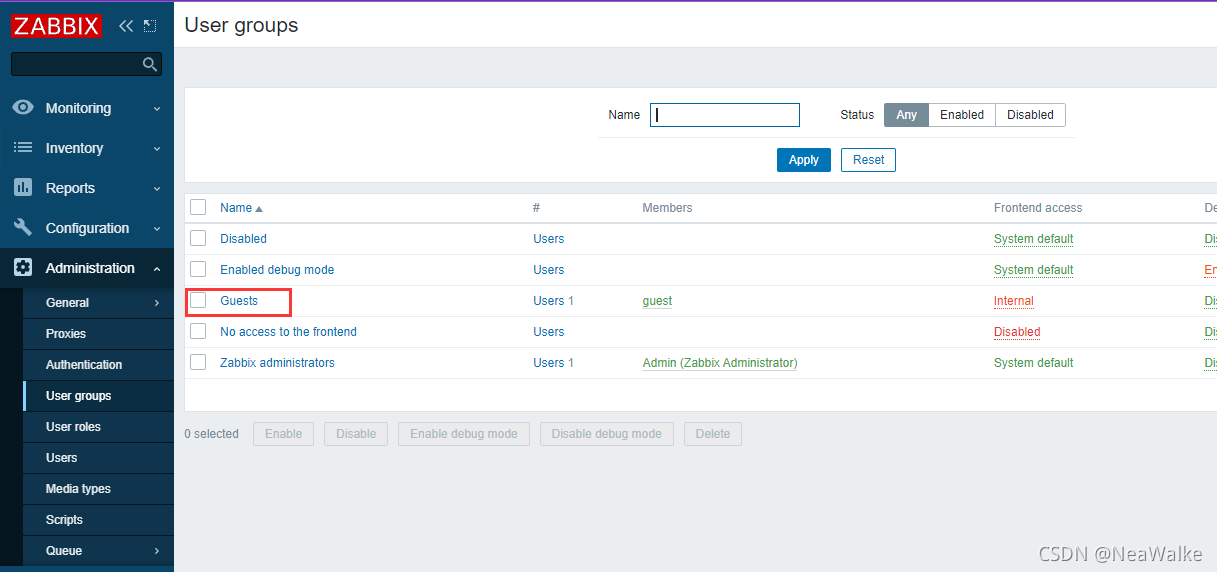The width and height of the screenshot is (1217, 572).
Task: Tick checkbox for Enabled debug mode group
Action: 198,269
